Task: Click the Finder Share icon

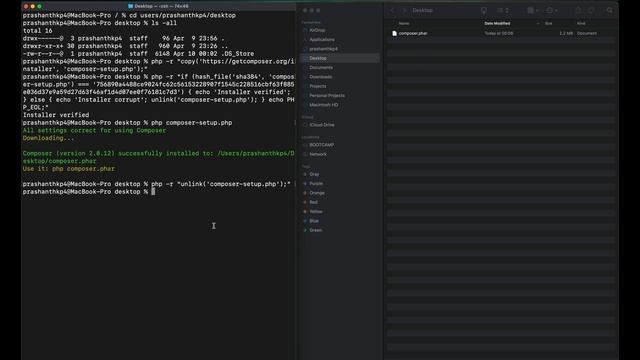Action: [x=578, y=11]
